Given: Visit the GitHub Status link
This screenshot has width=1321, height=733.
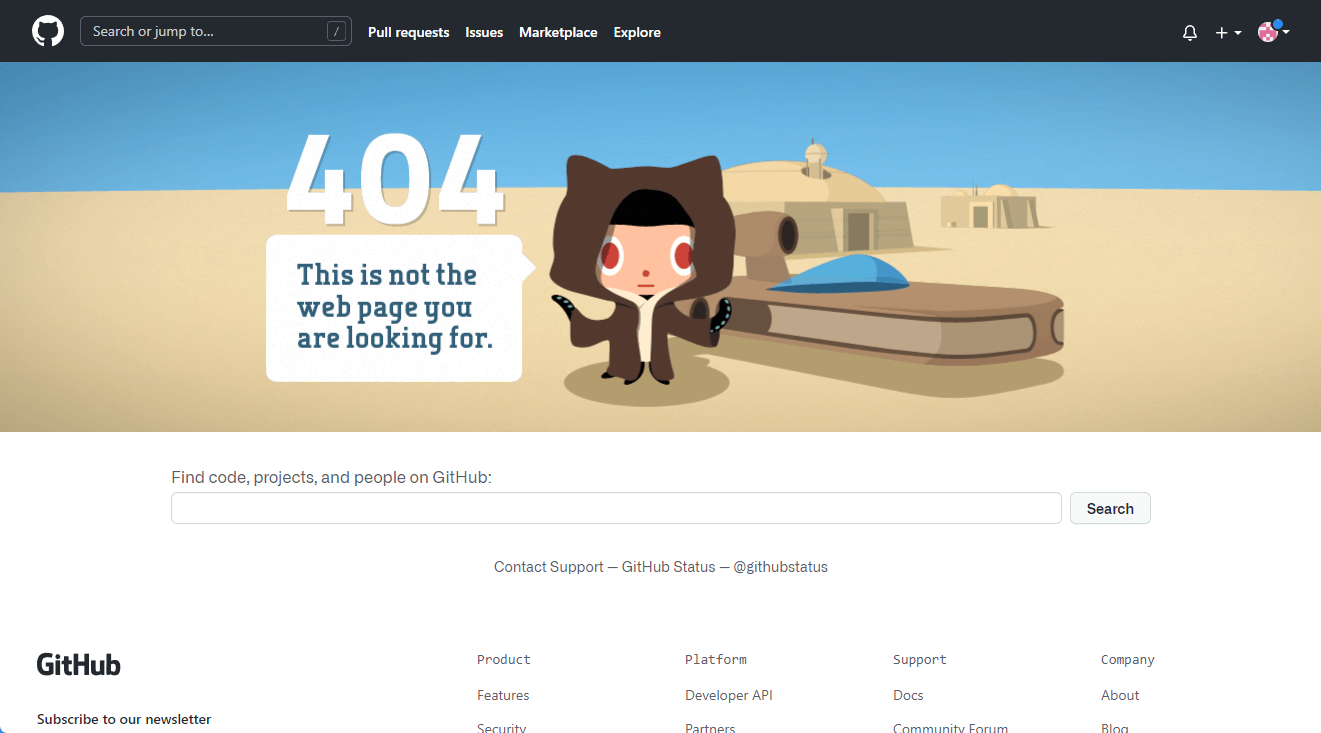Looking at the screenshot, I should 668,567.
